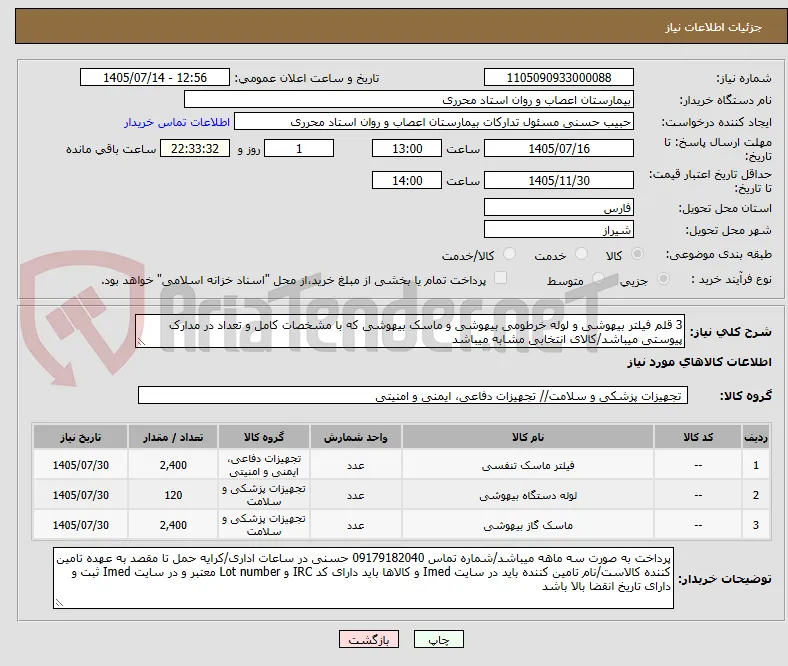Click the quantity 2,400 in row 3

[x=173, y=525]
